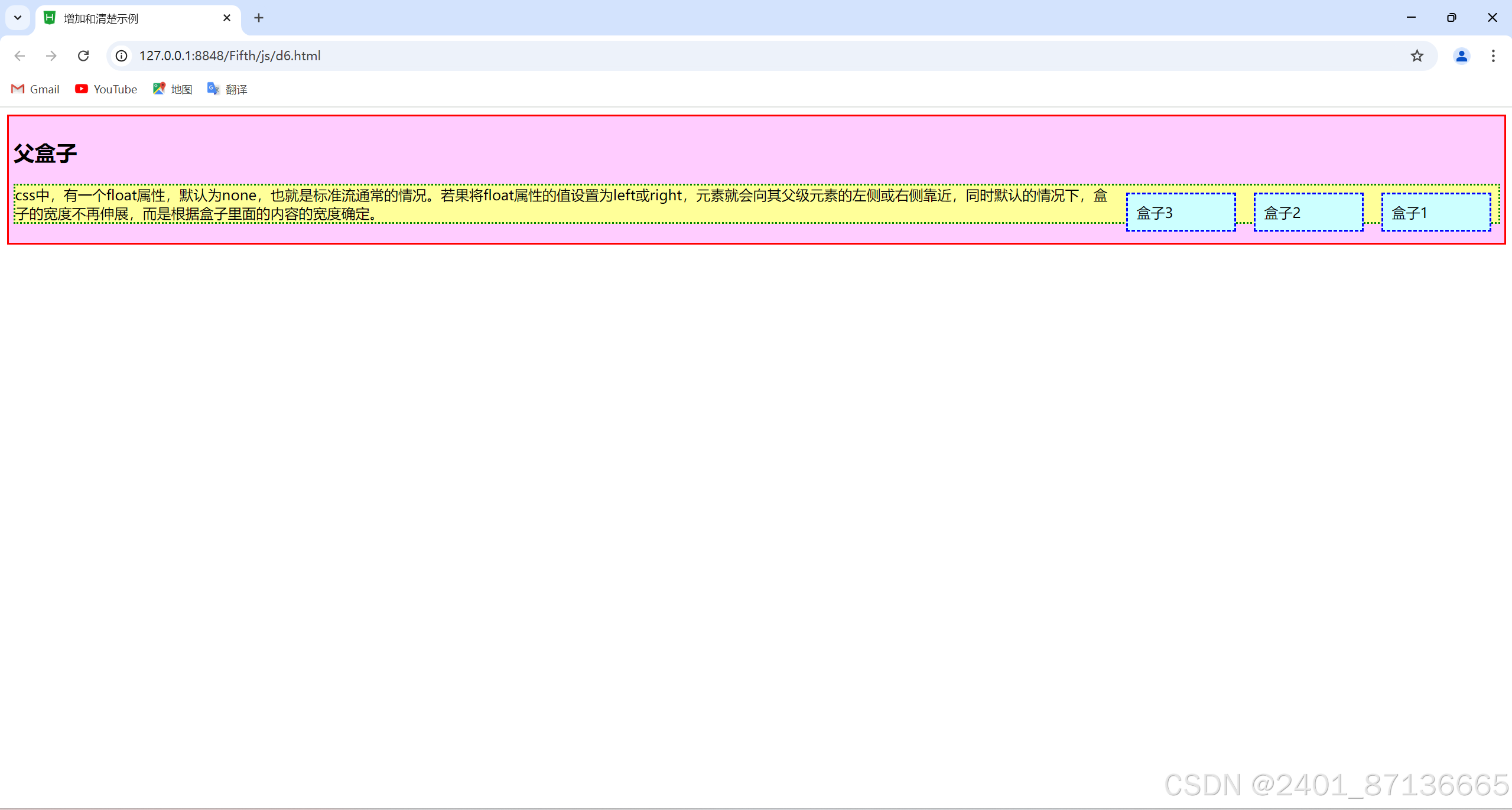1512x810 pixels.
Task: Open the YouTube bookmark
Action: 106,89
